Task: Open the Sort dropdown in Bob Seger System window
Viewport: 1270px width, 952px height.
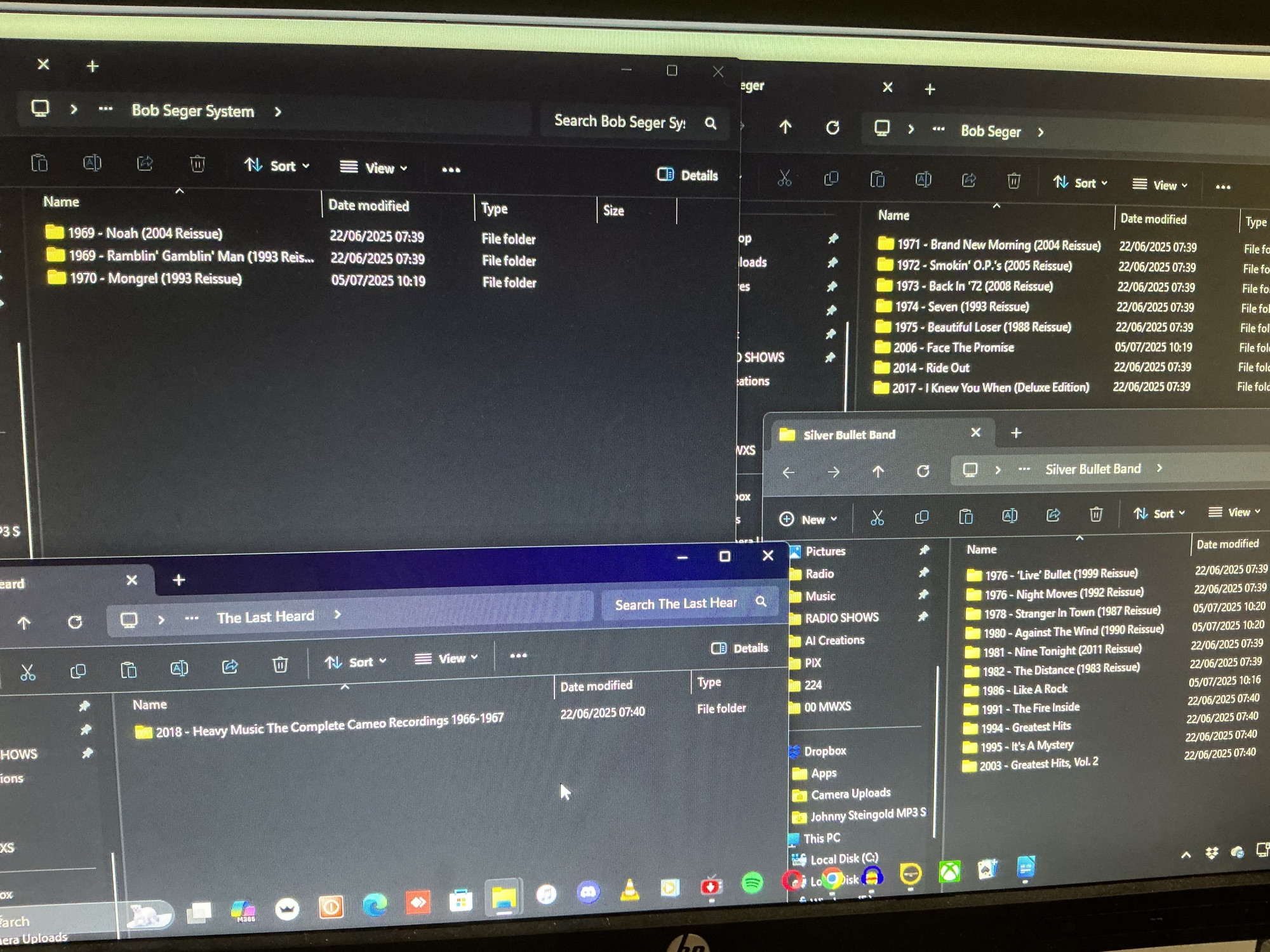Action: click(277, 166)
